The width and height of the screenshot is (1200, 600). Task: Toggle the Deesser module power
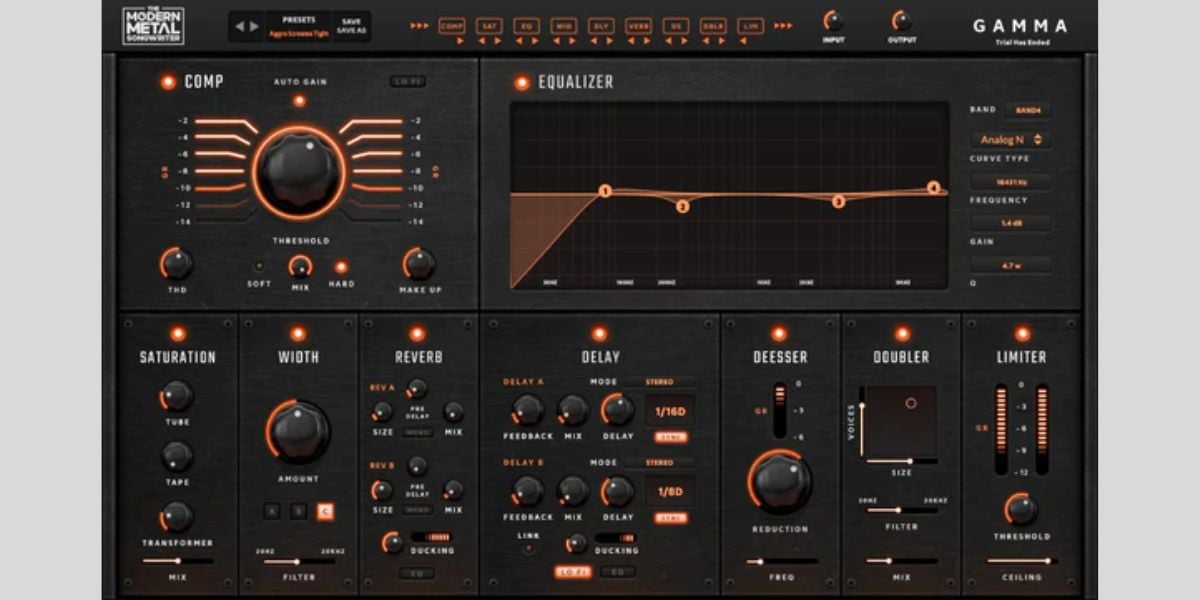(779, 334)
